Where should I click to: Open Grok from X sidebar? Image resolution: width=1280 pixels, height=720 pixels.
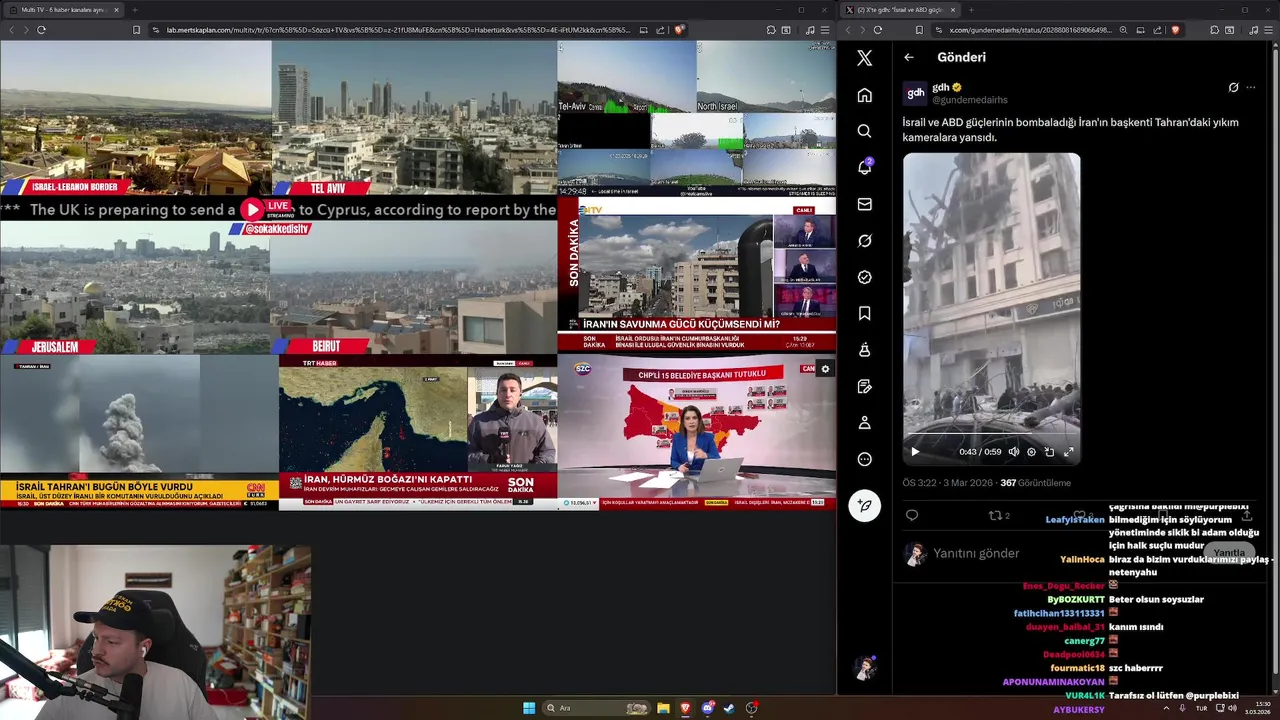point(864,240)
